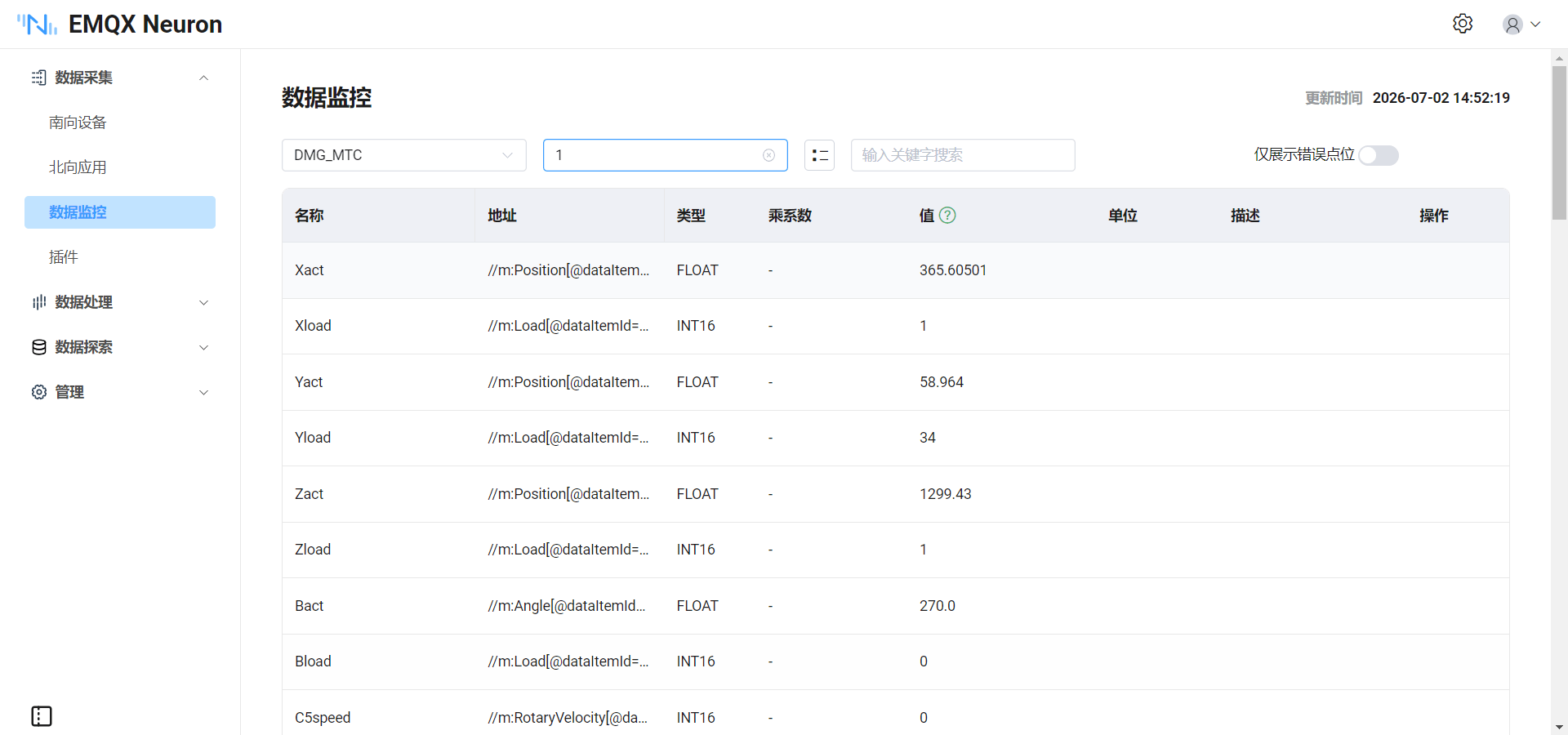Screen dimensions: 1568x735
Task: Click the 操作 column header
Action: point(1434,216)
